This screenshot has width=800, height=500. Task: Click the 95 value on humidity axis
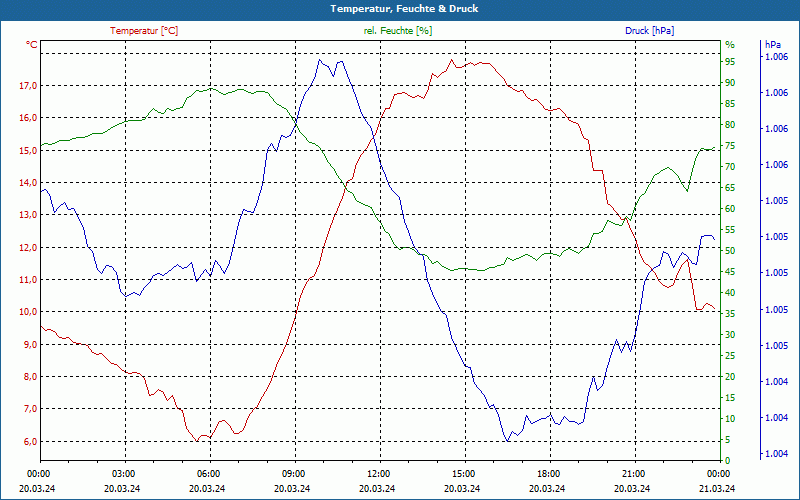[x=730, y=62]
